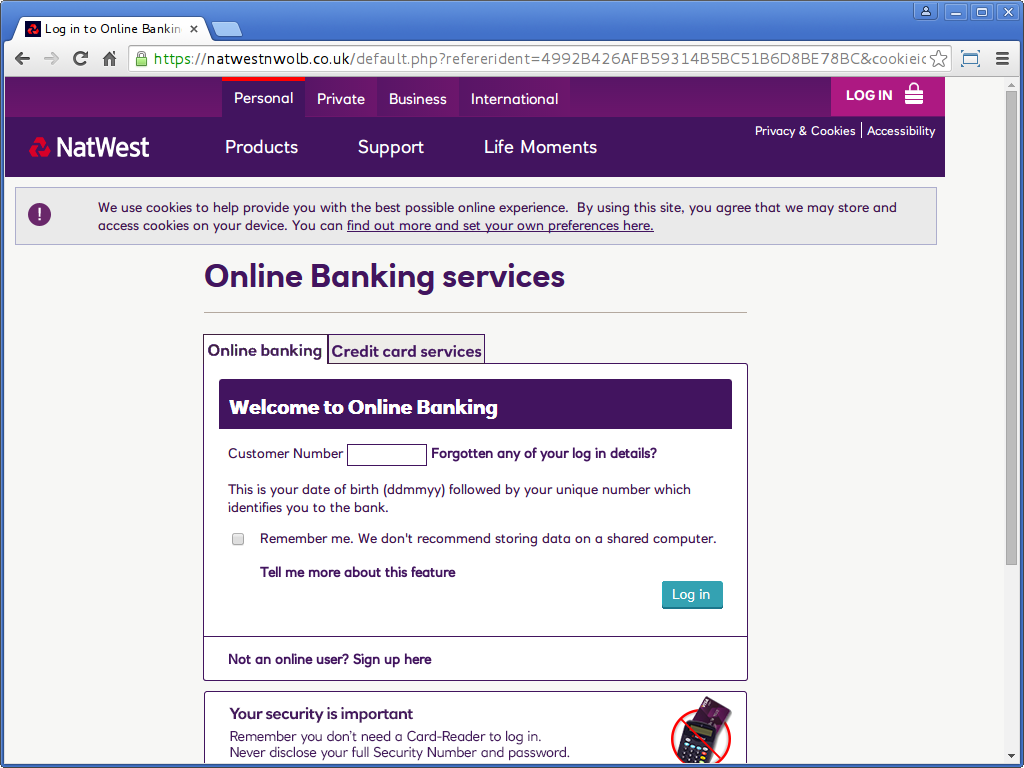Image resolution: width=1024 pixels, height=768 pixels.
Task: Open the browser home page icon
Action: coord(110,59)
